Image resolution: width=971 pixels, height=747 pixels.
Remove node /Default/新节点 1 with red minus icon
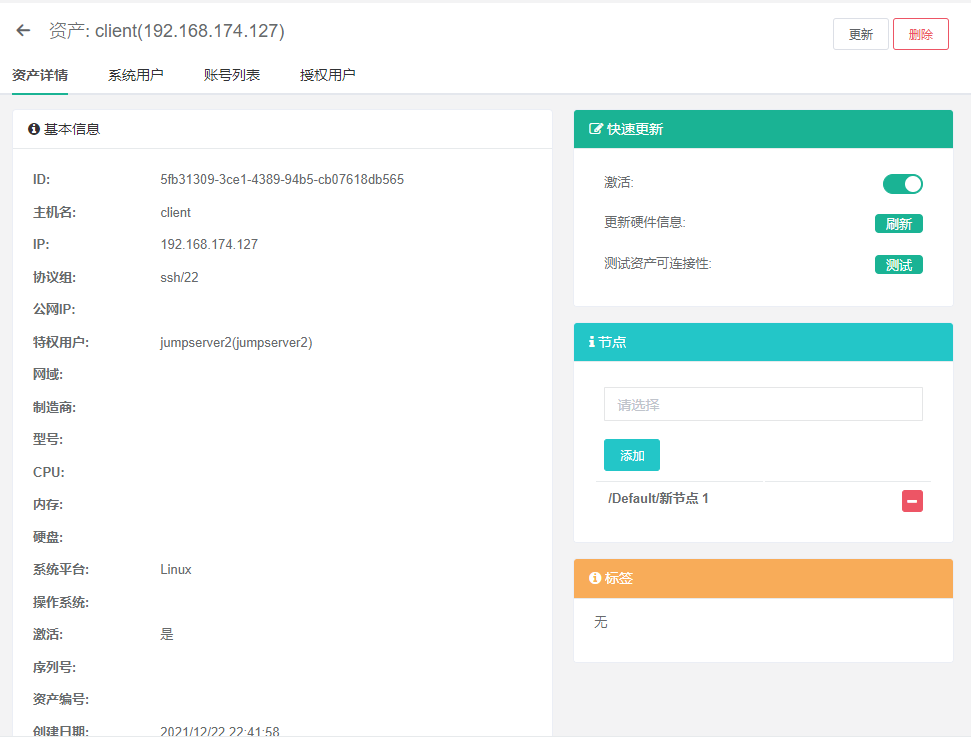click(912, 500)
